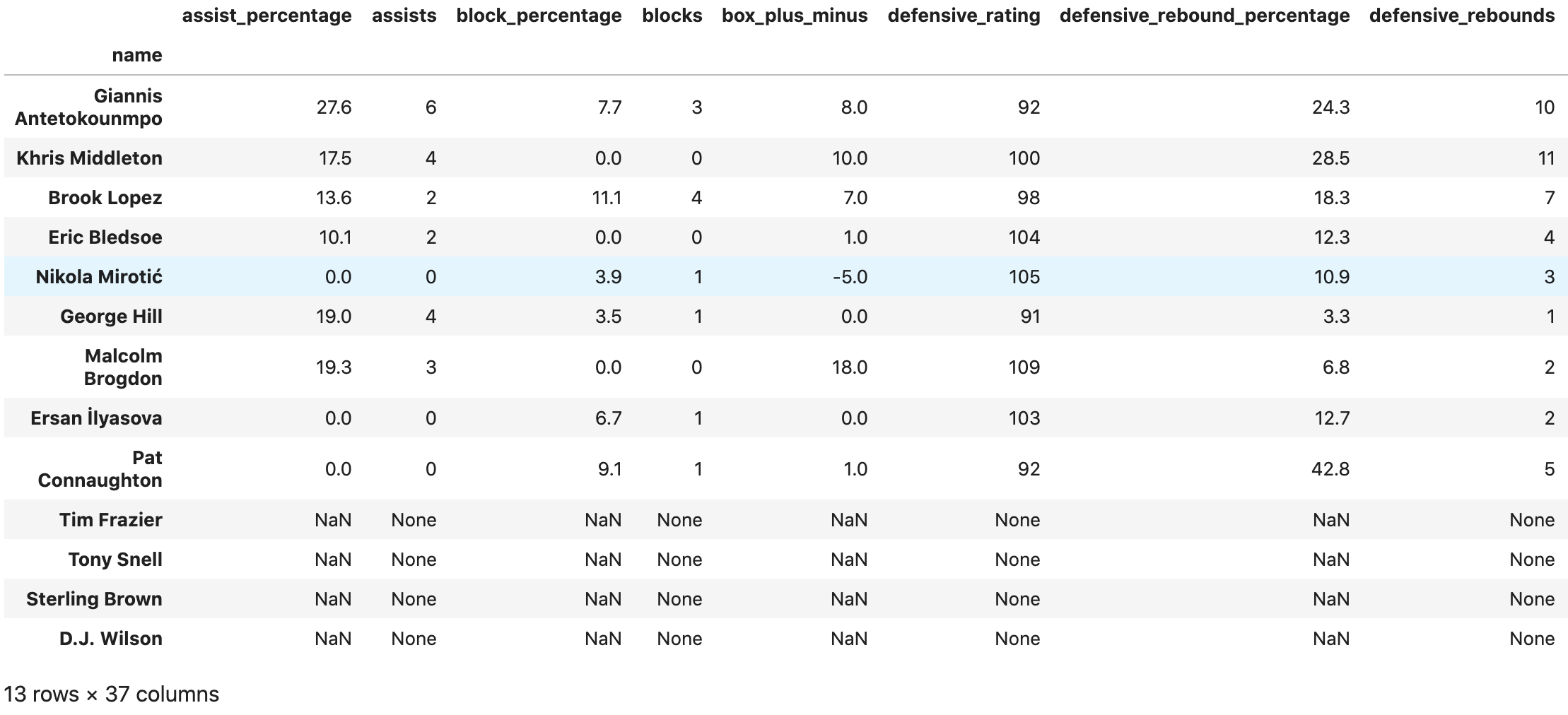Image resolution: width=1568 pixels, height=715 pixels.
Task: Click Giannis Antetokounmpo's defensive_rebound_percentage value 24.3
Action: tap(1332, 107)
